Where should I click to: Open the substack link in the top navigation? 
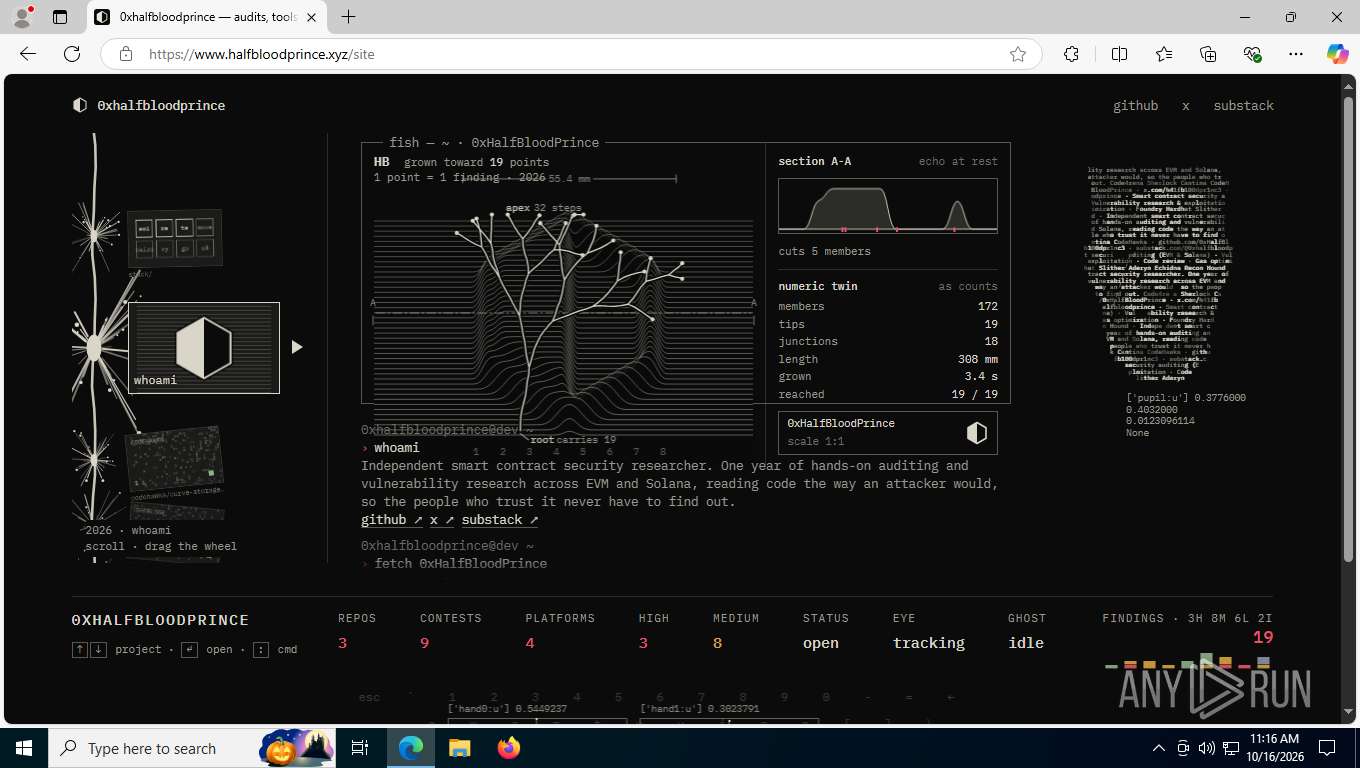click(x=1243, y=105)
